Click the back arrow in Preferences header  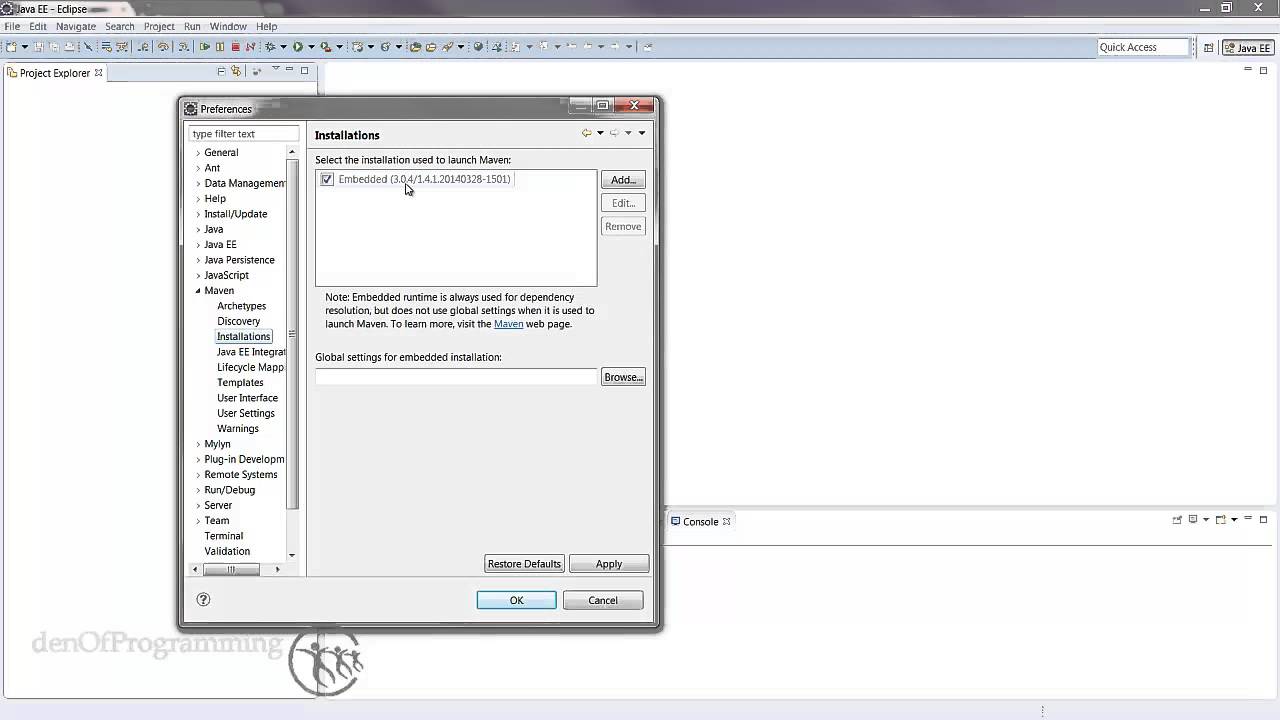(586, 133)
